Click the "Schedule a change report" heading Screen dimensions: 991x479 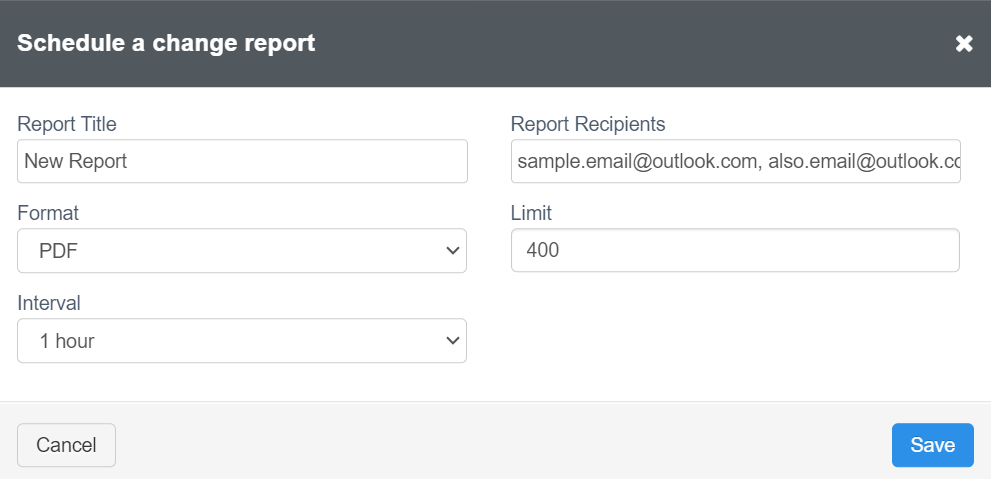coord(166,43)
